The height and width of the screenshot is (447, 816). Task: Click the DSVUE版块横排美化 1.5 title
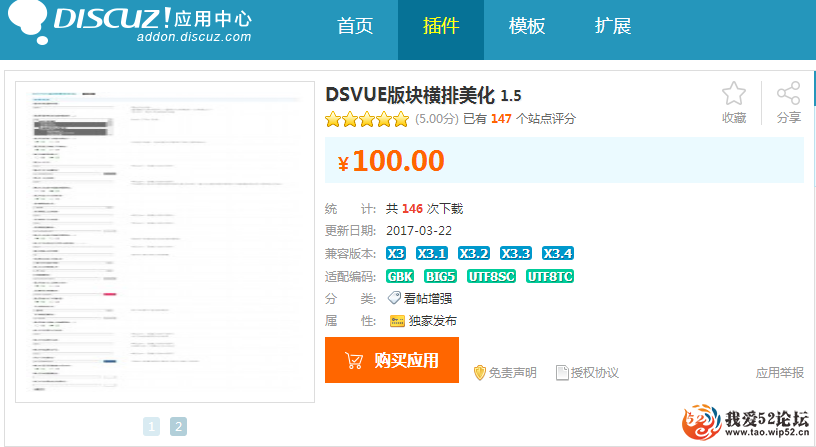click(x=423, y=95)
